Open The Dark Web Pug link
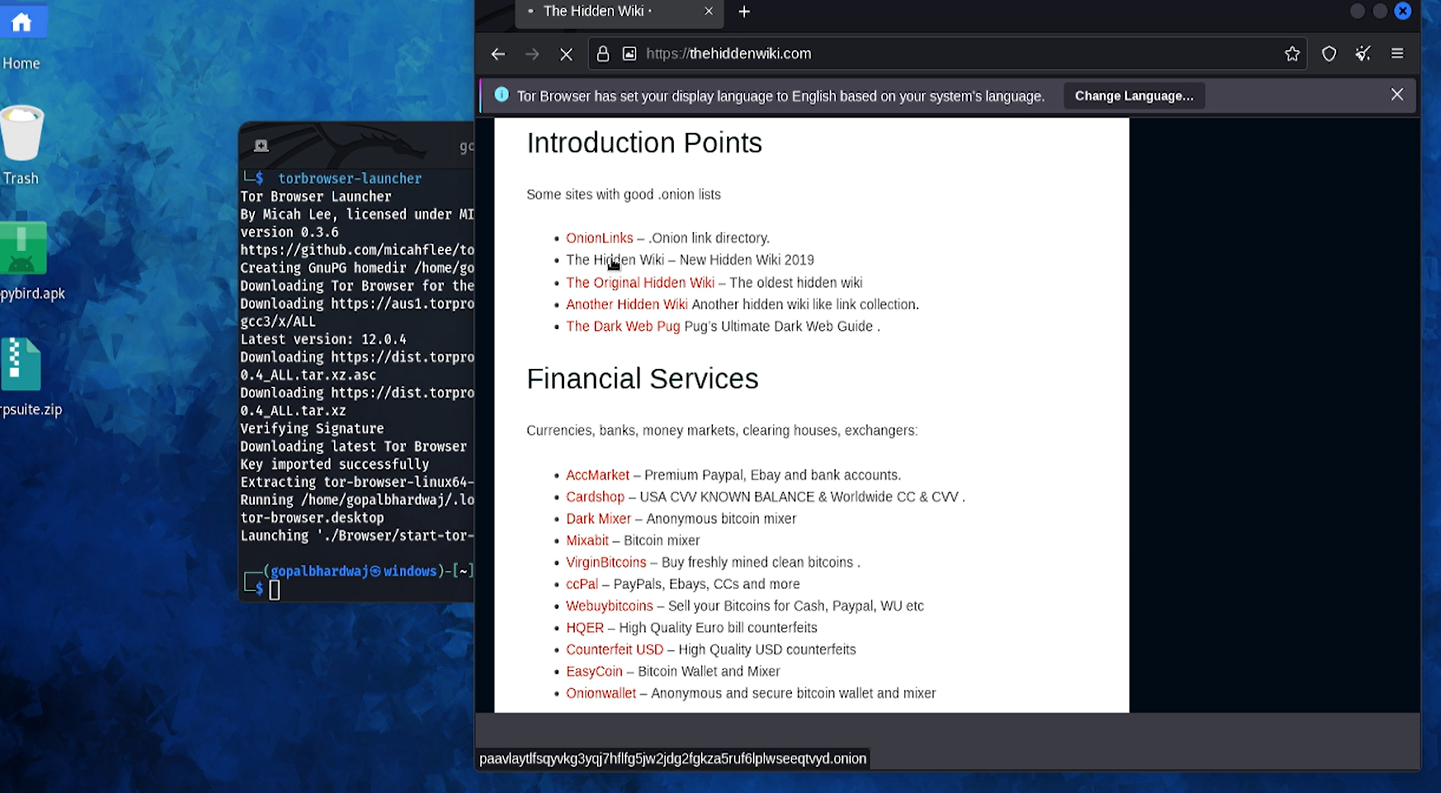This screenshot has height=793, width=1441. coord(623,327)
